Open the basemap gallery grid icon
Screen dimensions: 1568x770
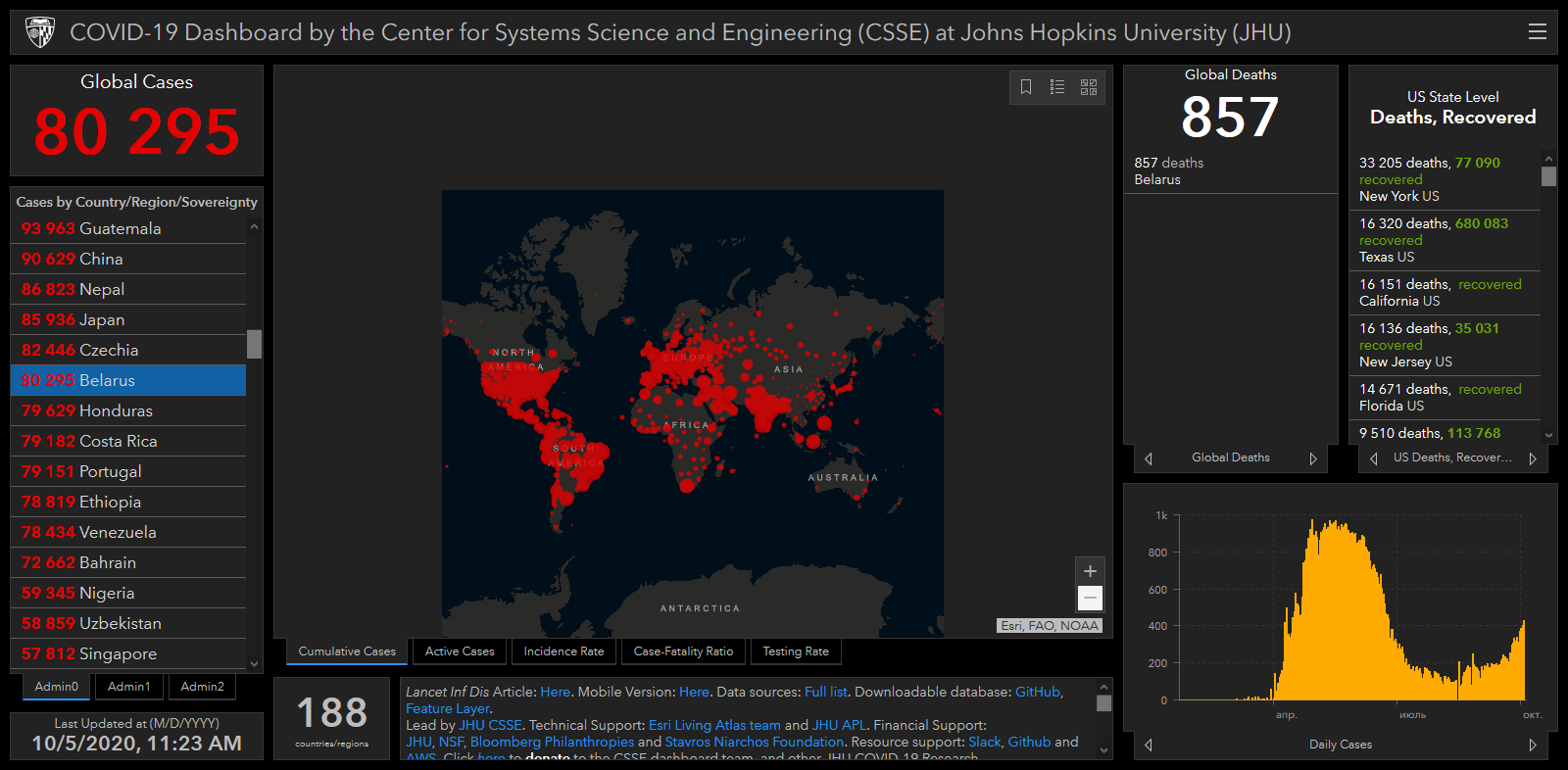pyautogui.click(x=1089, y=87)
